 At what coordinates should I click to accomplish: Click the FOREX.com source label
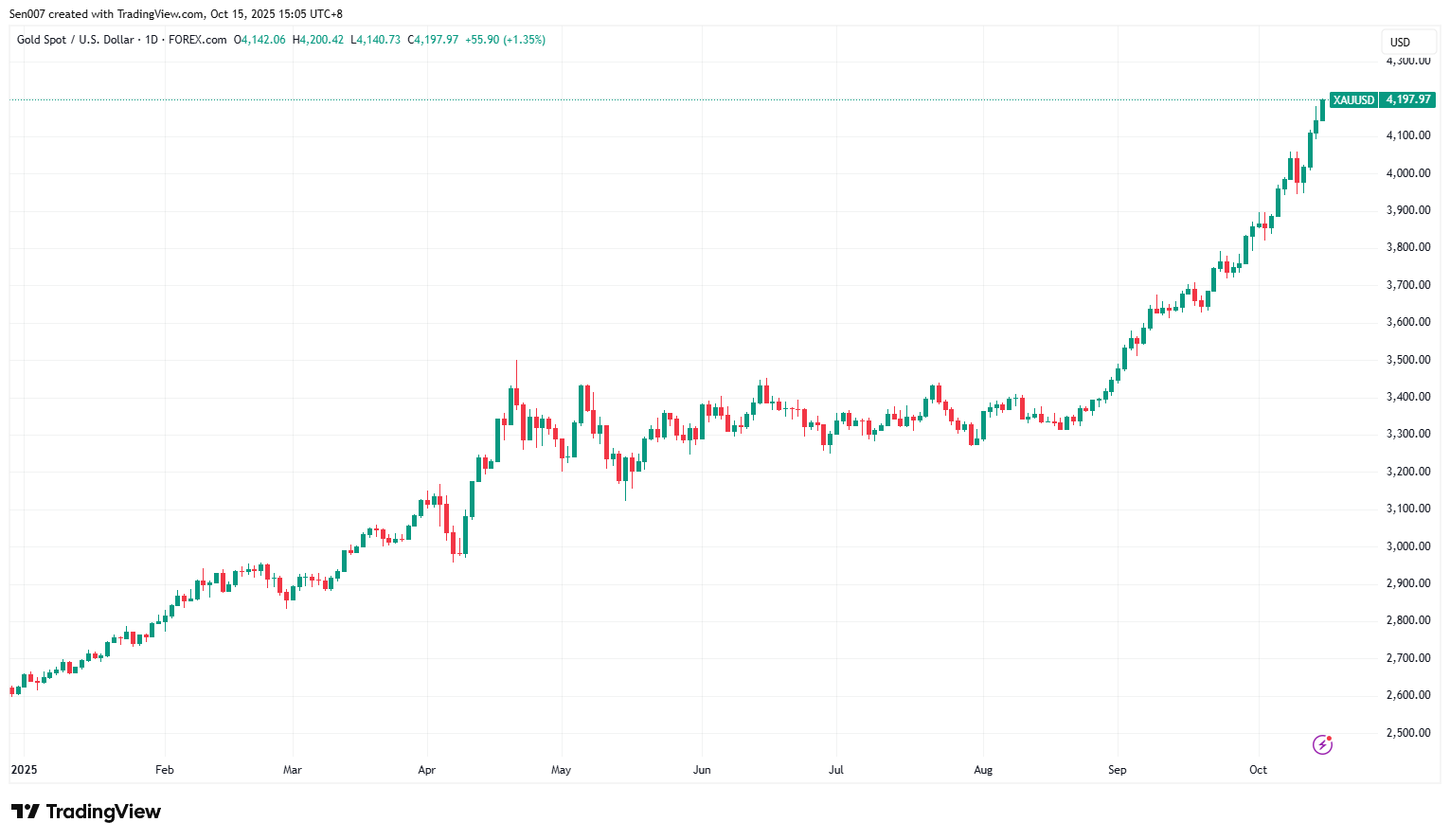coord(197,40)
